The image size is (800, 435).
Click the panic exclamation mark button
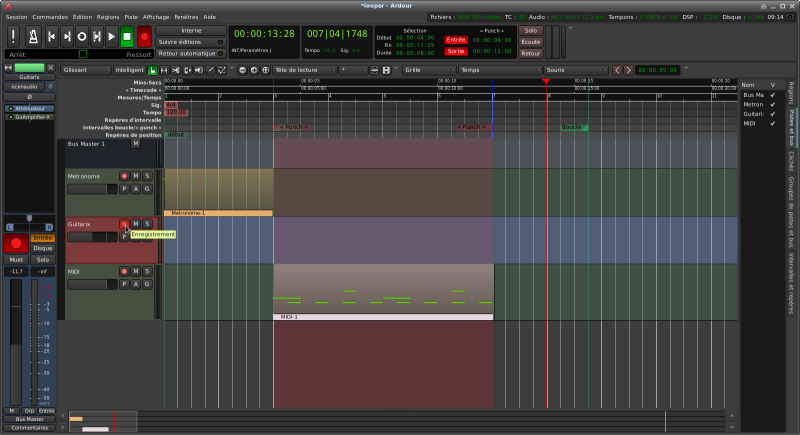coord(14,36)
